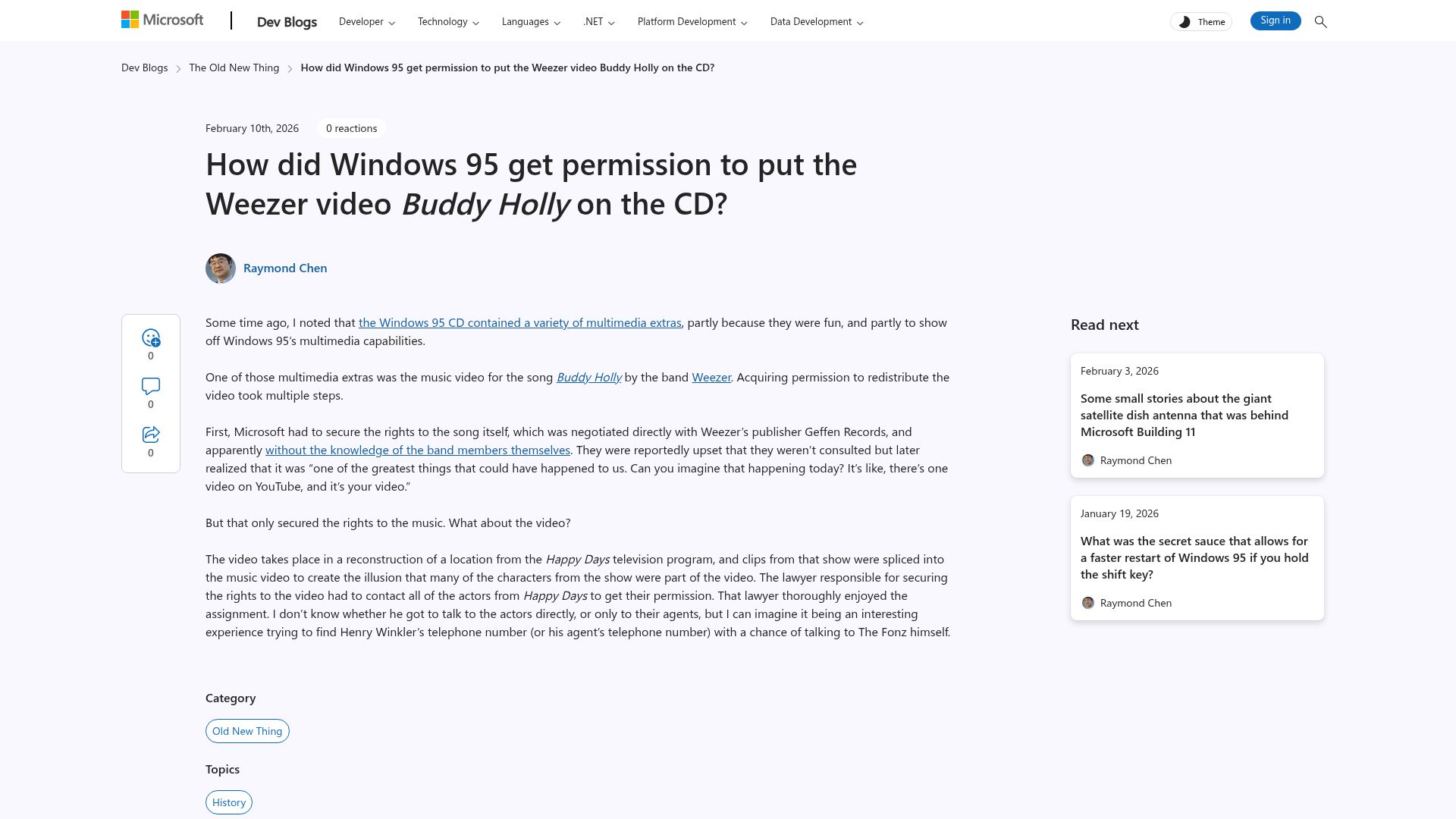Select the Old New Thing category tag
The height and width of the screenshot is (819, 1456).
pos(247,731)
